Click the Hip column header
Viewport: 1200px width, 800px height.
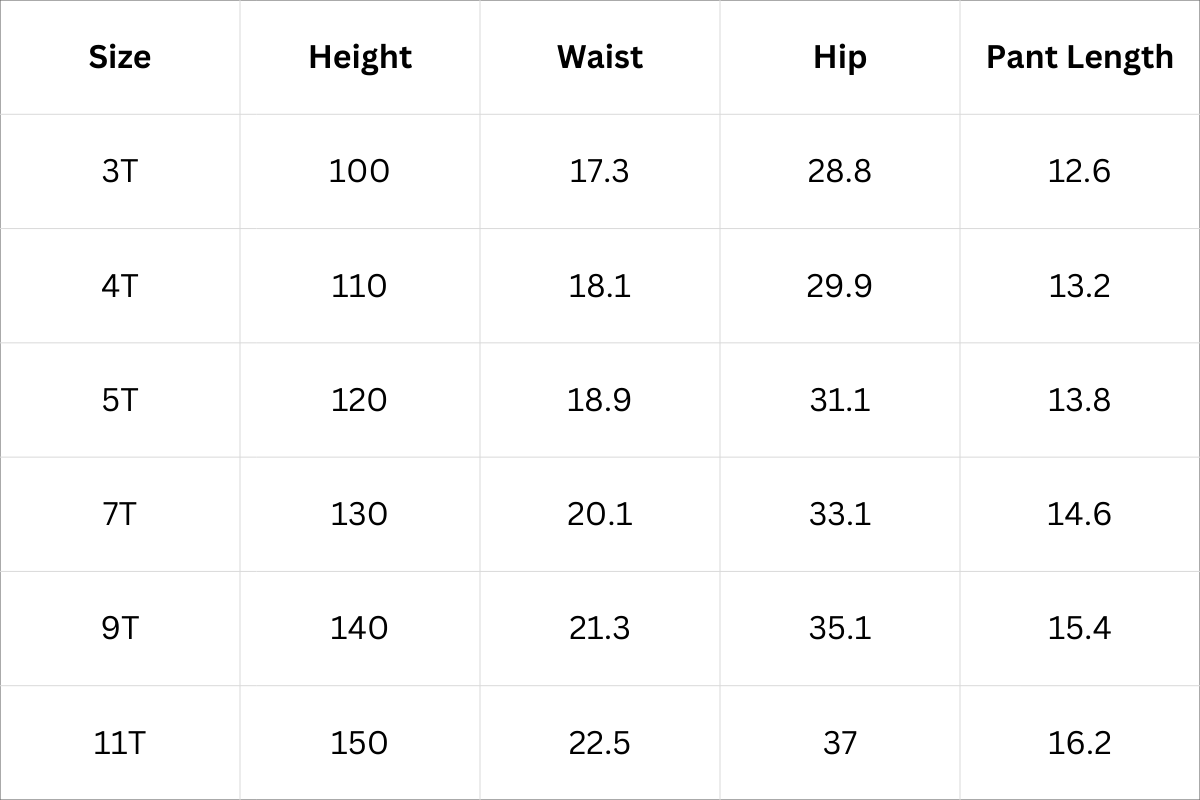tap(839, 57)
